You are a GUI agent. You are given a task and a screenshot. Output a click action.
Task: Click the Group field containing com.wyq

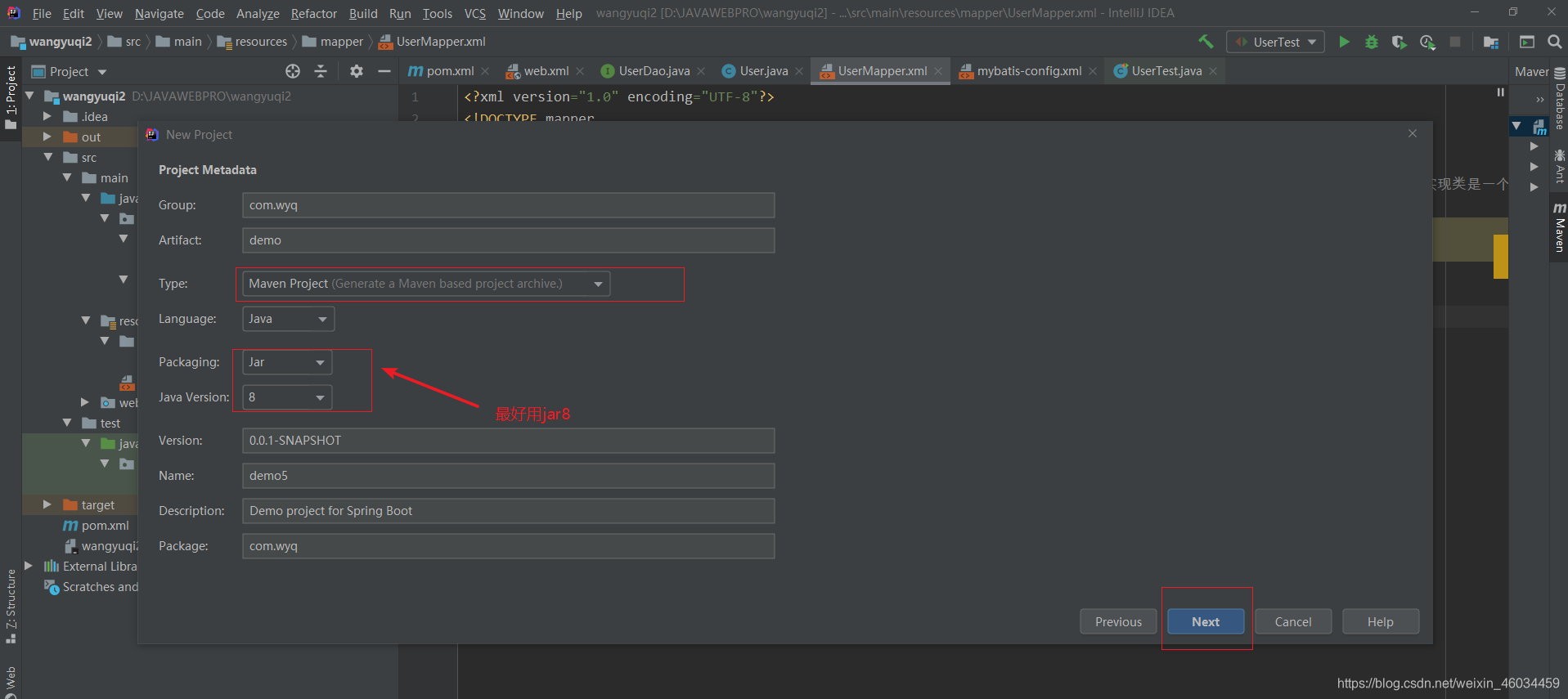click(508, 205)
